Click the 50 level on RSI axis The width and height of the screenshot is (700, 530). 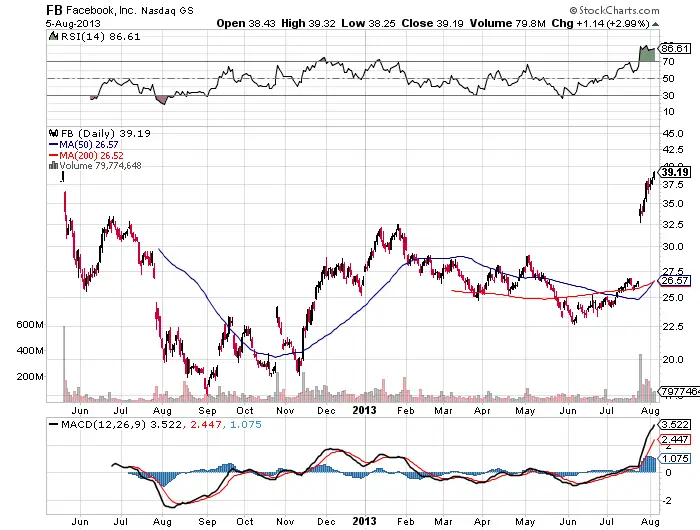pyautogui.click(x=668, y=79)
